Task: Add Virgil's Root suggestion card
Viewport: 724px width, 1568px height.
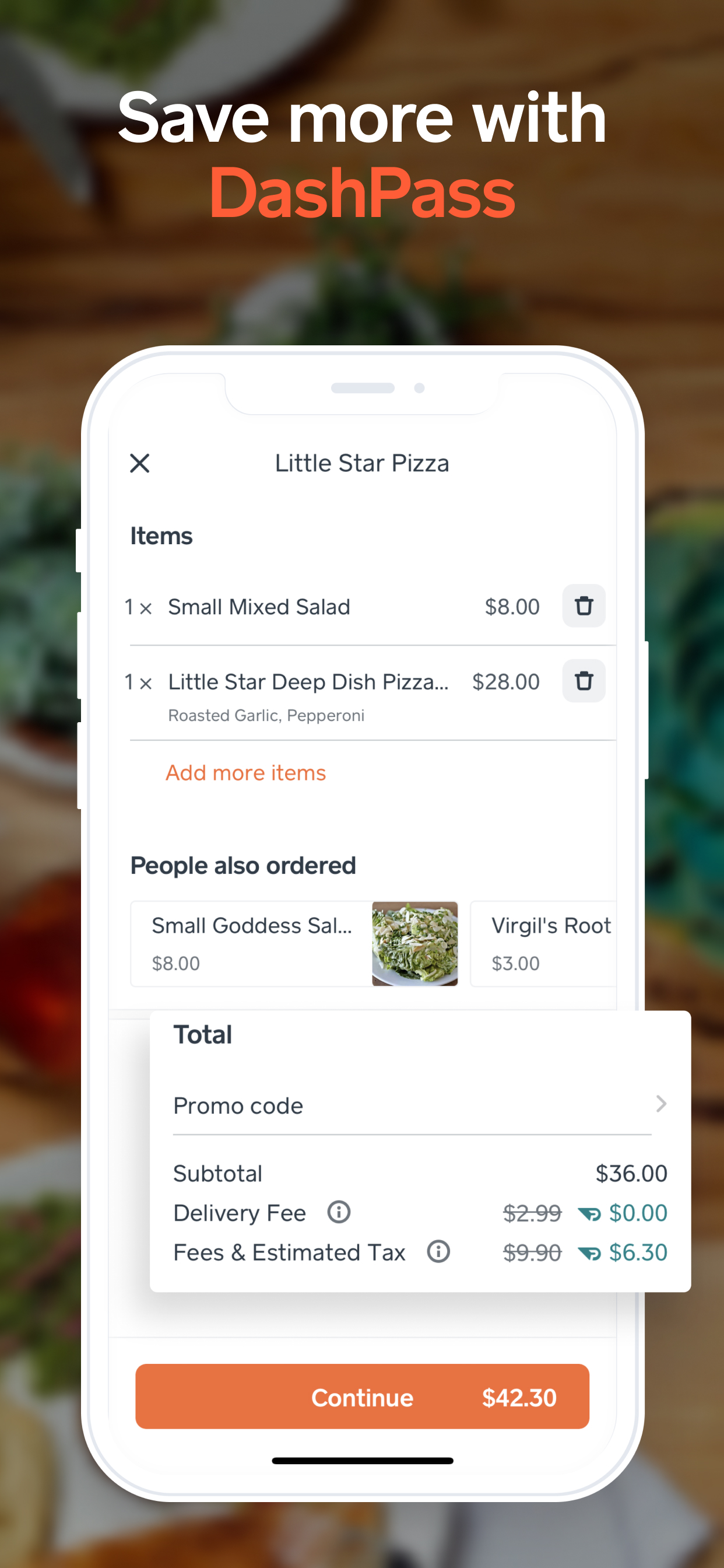Action: (x=543, y=943)
